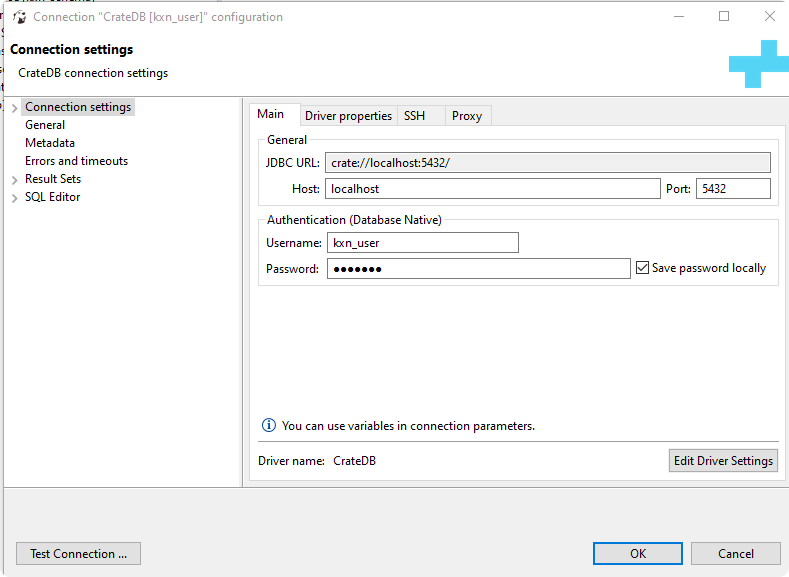The image size is (789, 577).
Task: Select SQL Editor in the tree
Action: coord(53,197)
